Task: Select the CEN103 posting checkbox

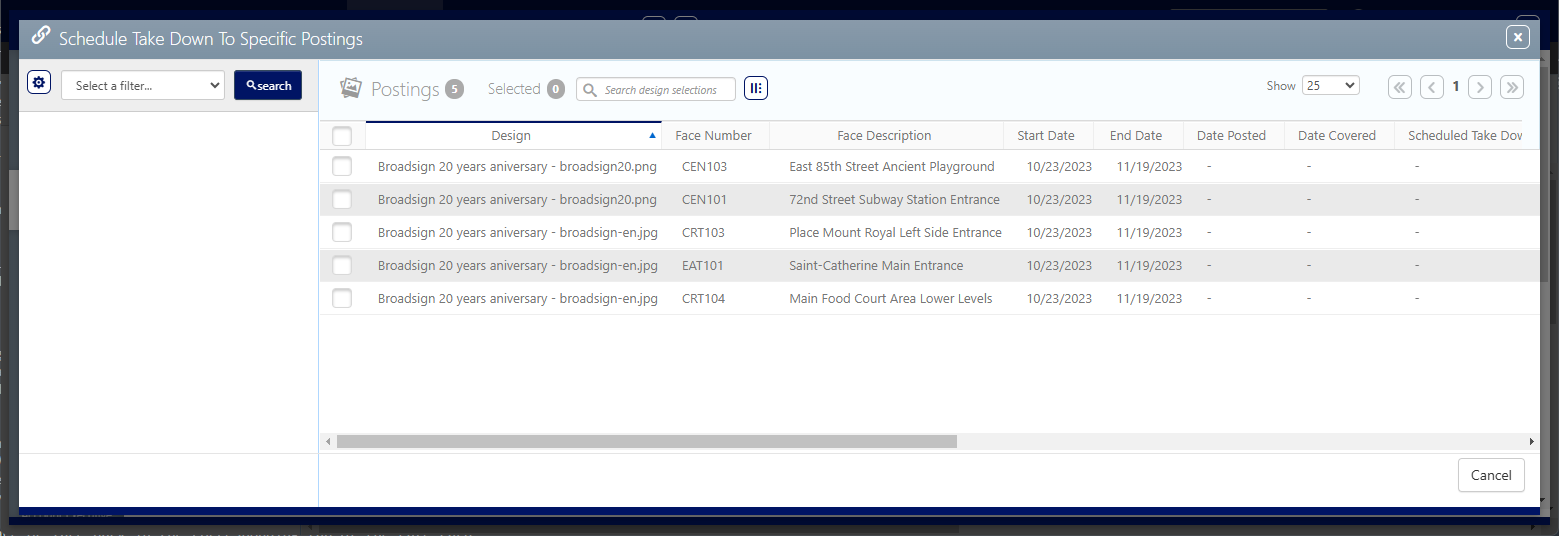Action: [x=342, y=167]
